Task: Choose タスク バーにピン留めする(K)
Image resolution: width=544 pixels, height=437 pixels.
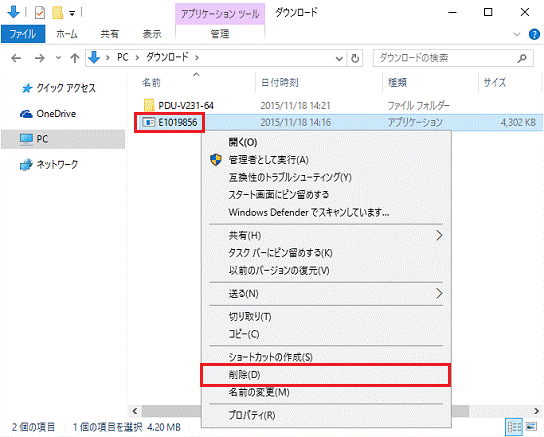Action: [326, 253]
